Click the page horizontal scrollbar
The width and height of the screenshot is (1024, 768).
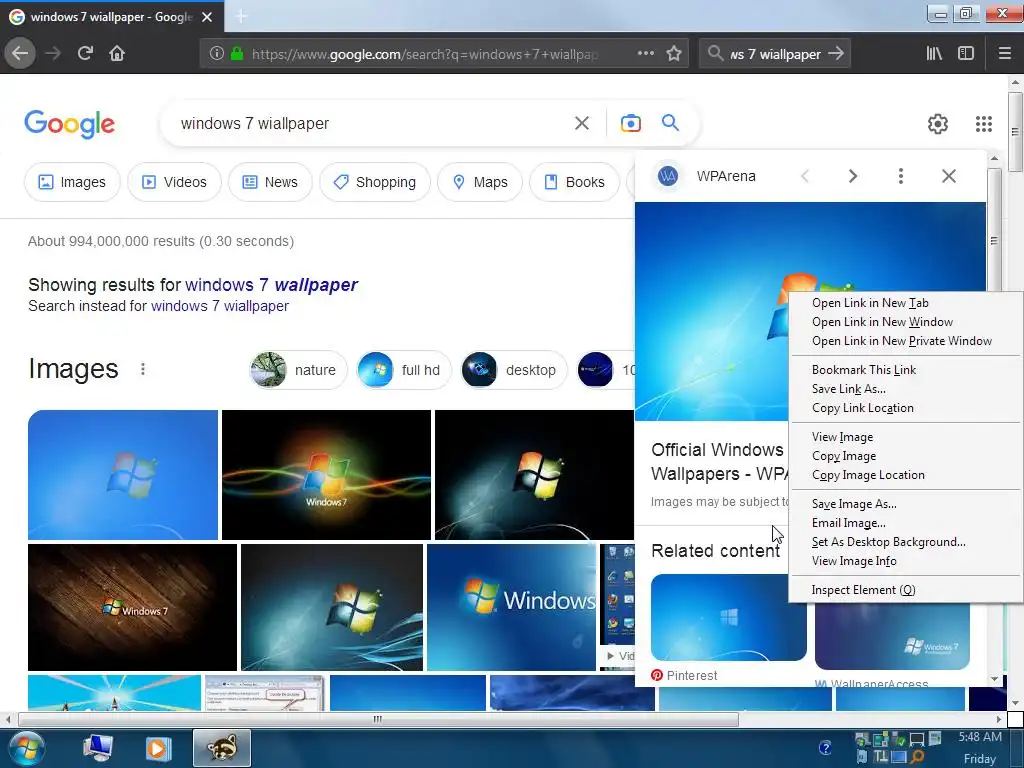(x=378, y=719)
